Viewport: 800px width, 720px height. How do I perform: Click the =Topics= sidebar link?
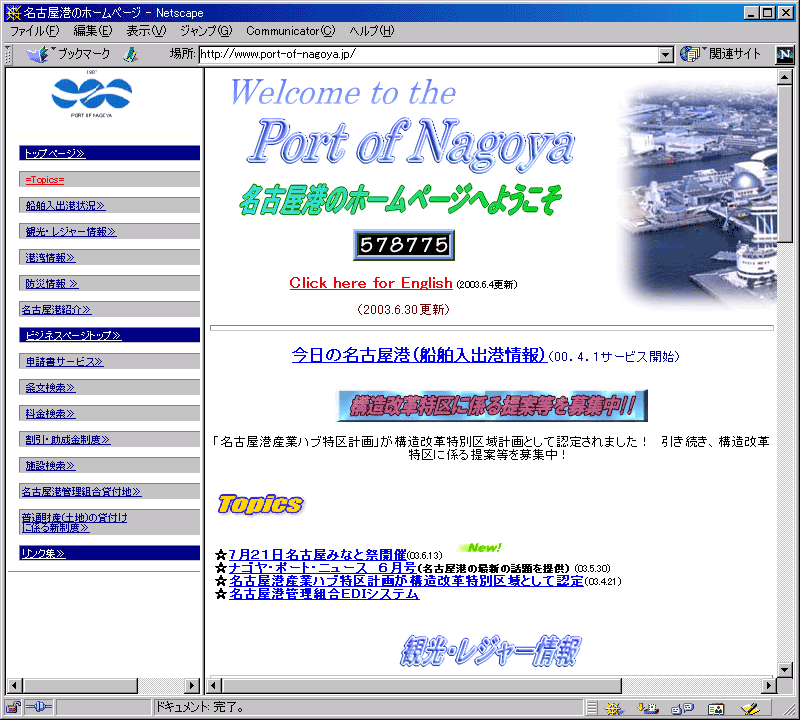click(45, 180)
